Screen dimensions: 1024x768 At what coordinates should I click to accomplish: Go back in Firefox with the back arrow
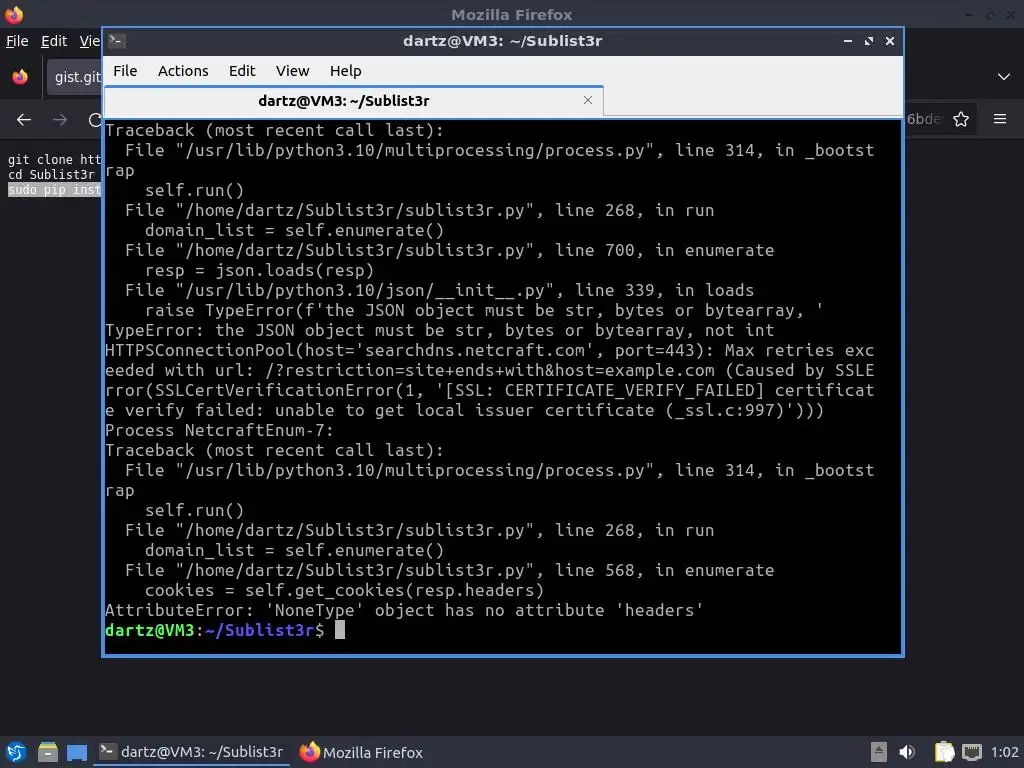24,120
